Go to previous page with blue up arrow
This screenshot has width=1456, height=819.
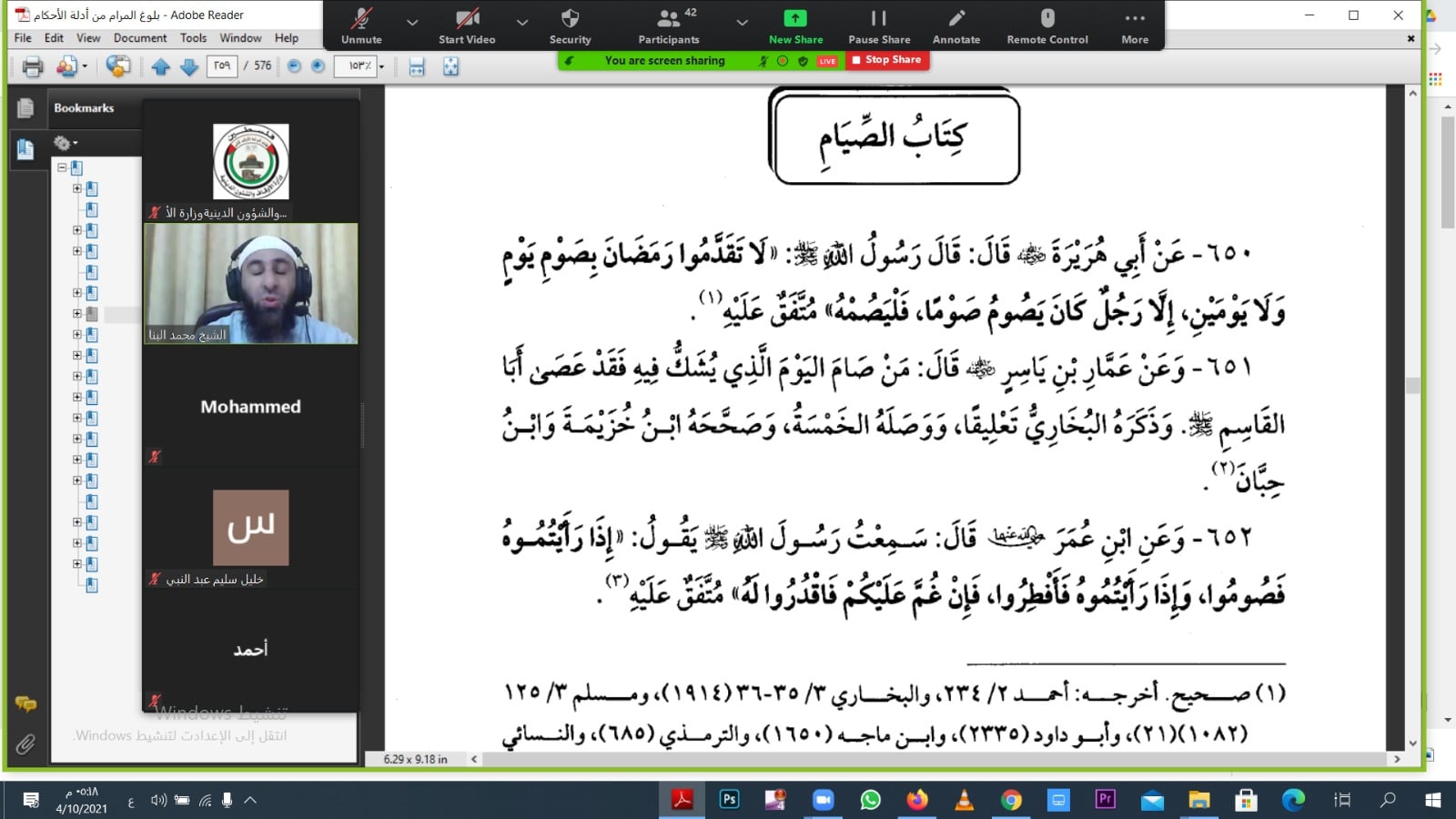tap(161, 66)
